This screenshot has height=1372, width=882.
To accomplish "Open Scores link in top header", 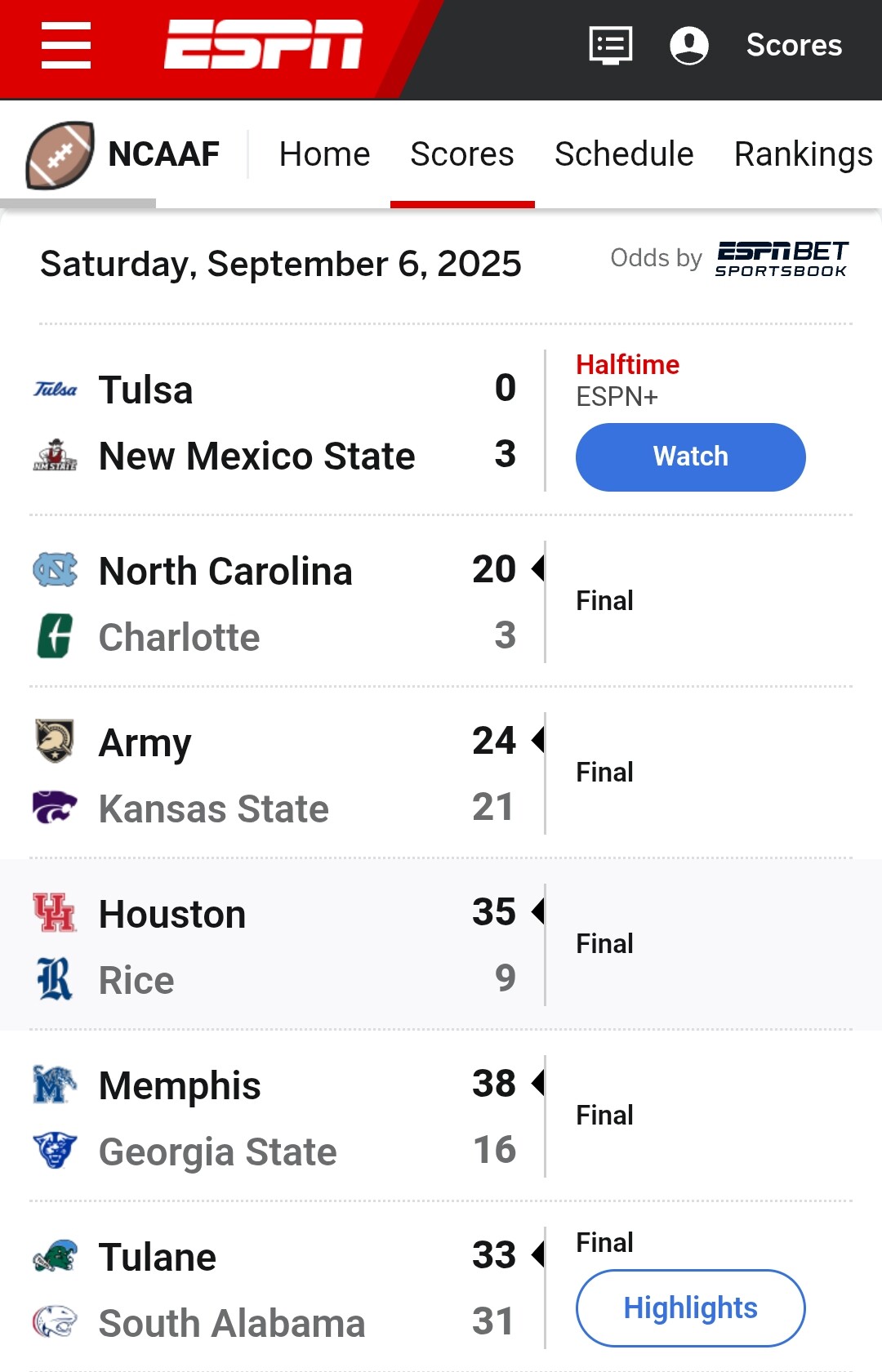I will point(794,46).
